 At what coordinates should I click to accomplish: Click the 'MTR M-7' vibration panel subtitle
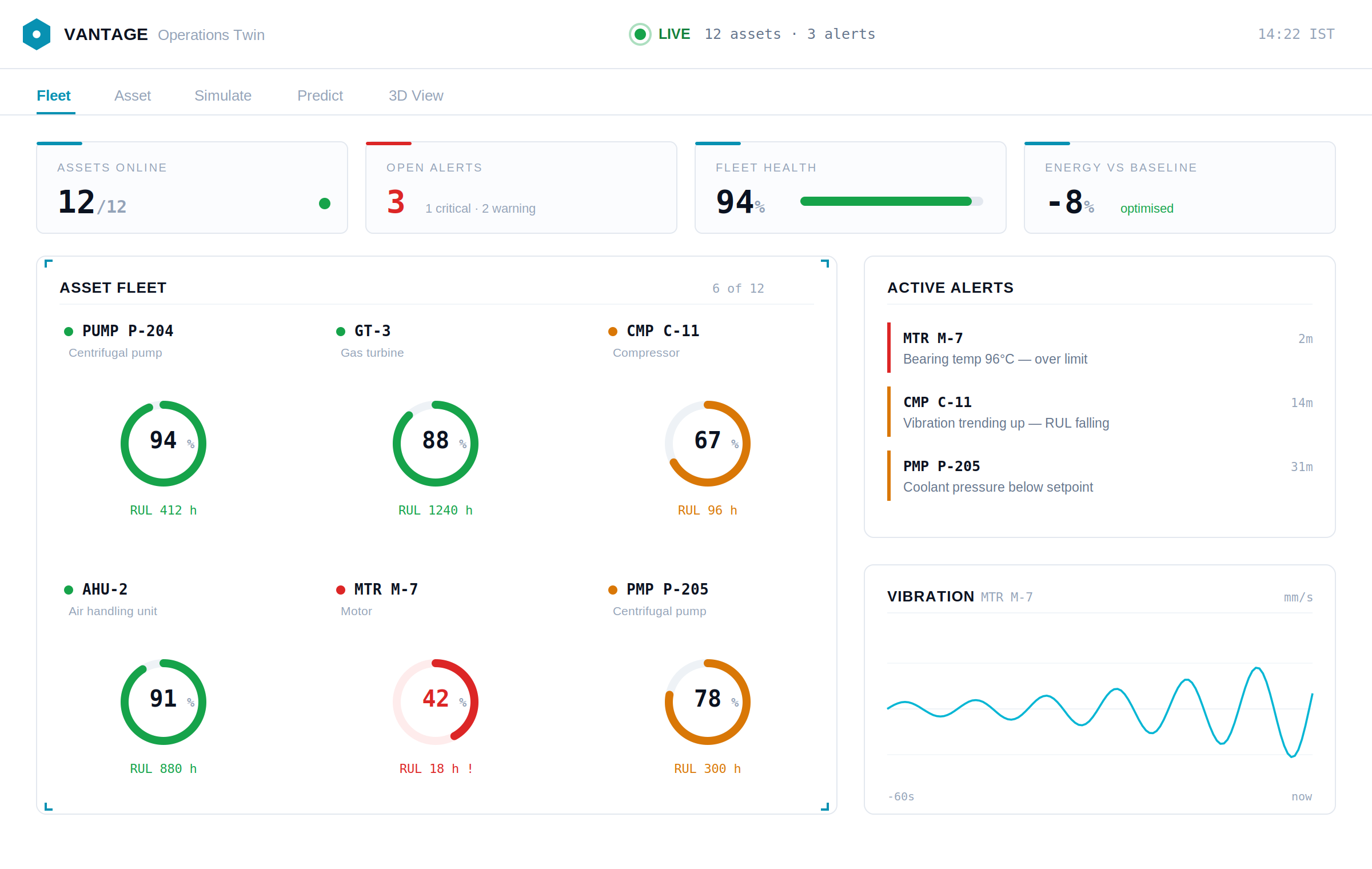(x=1007, y=597)
